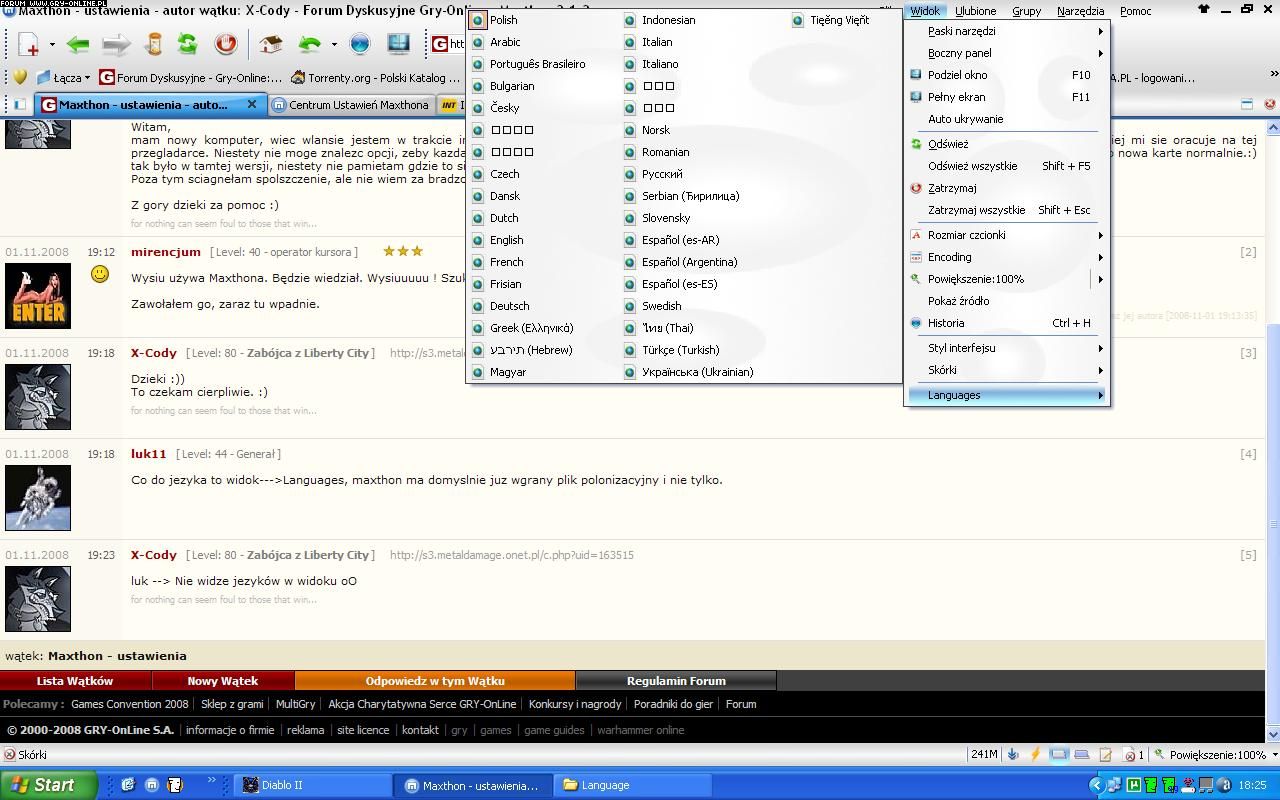This screenshot has height=800, width=1280.
Task: Select Türkçe (Turkish) language option
Action: pos(680,350)
